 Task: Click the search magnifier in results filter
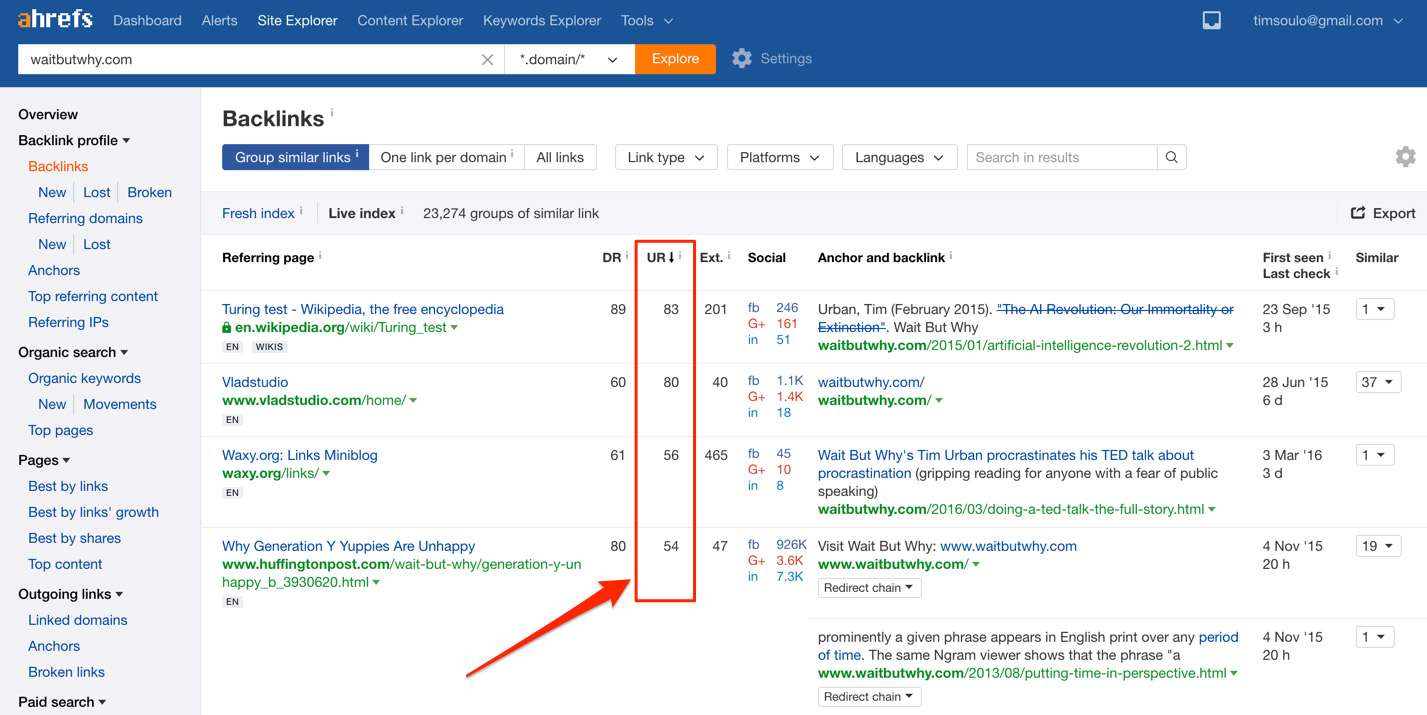(1171, 157)
